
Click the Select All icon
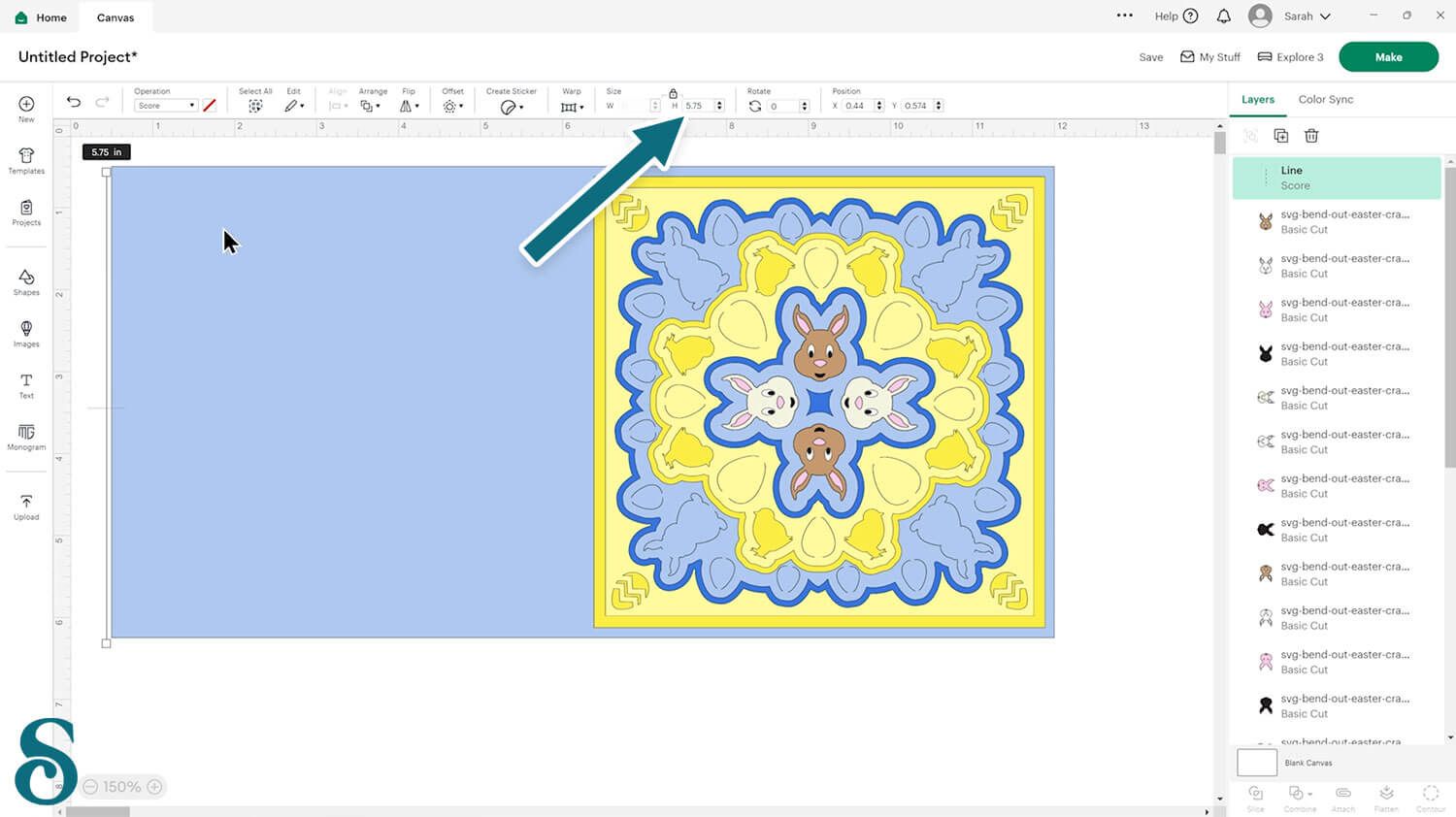255,106
